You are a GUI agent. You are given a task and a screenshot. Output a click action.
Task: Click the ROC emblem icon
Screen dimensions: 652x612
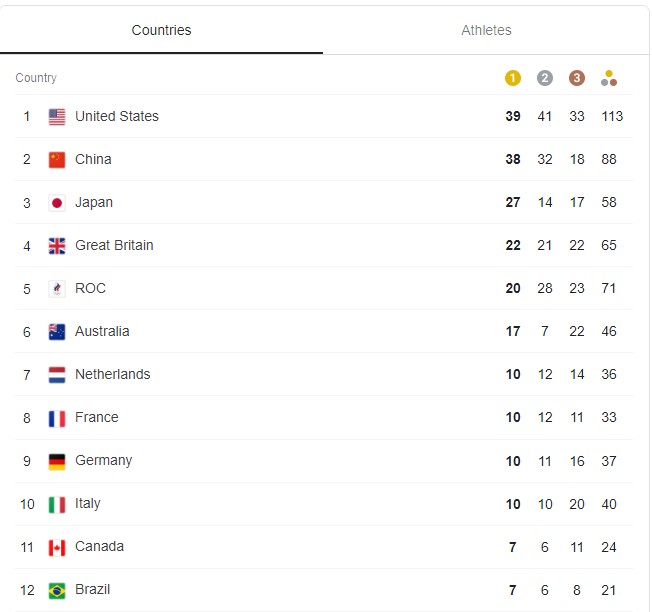click(57, 289)
